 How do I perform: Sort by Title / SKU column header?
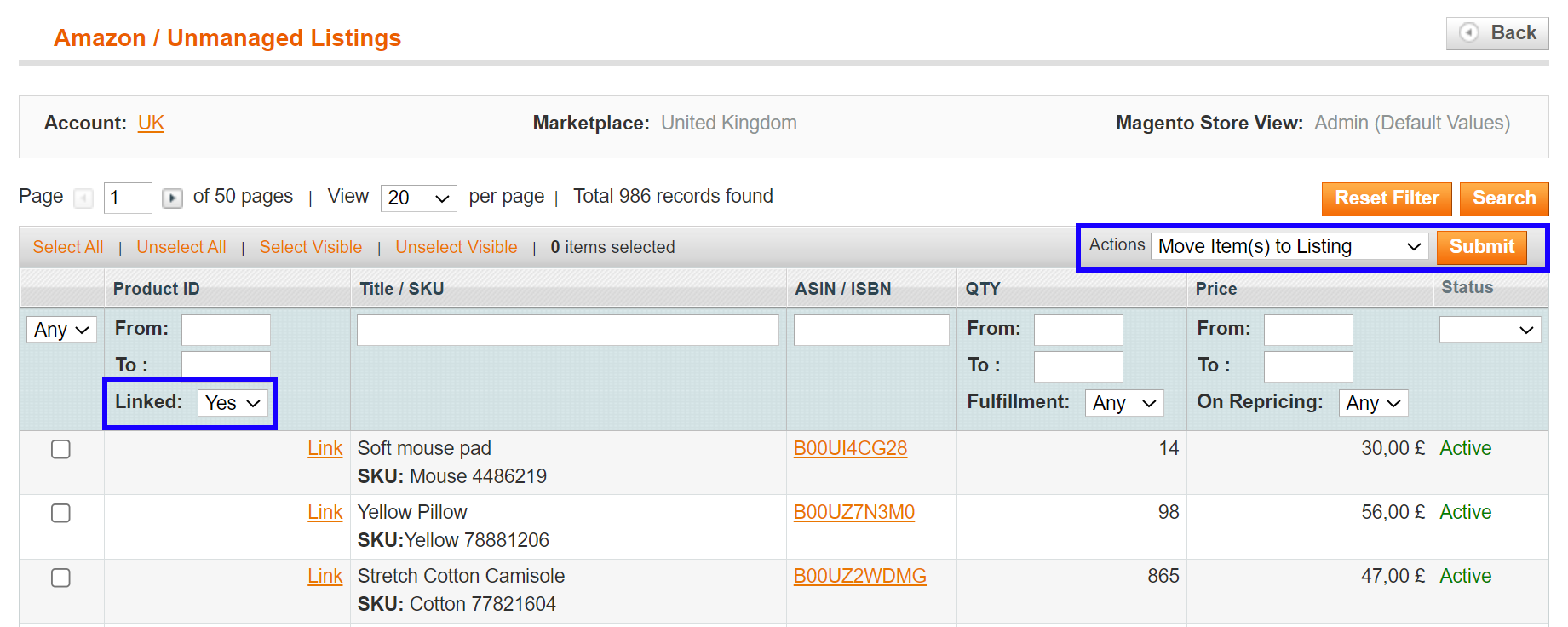click(x=402, y=289)
